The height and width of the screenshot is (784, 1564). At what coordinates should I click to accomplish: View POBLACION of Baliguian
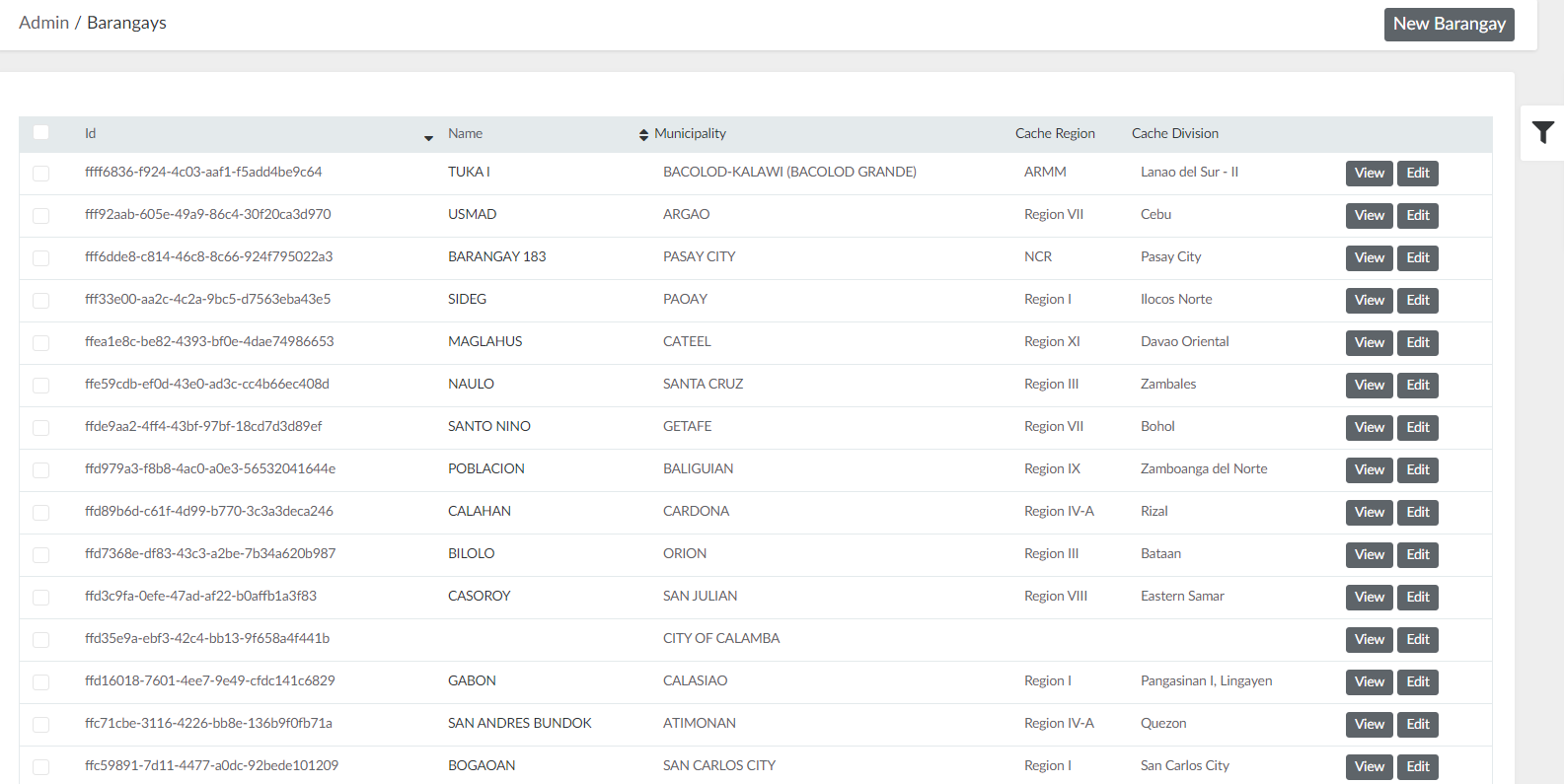pyautogui.click(x=1369, y=470)
